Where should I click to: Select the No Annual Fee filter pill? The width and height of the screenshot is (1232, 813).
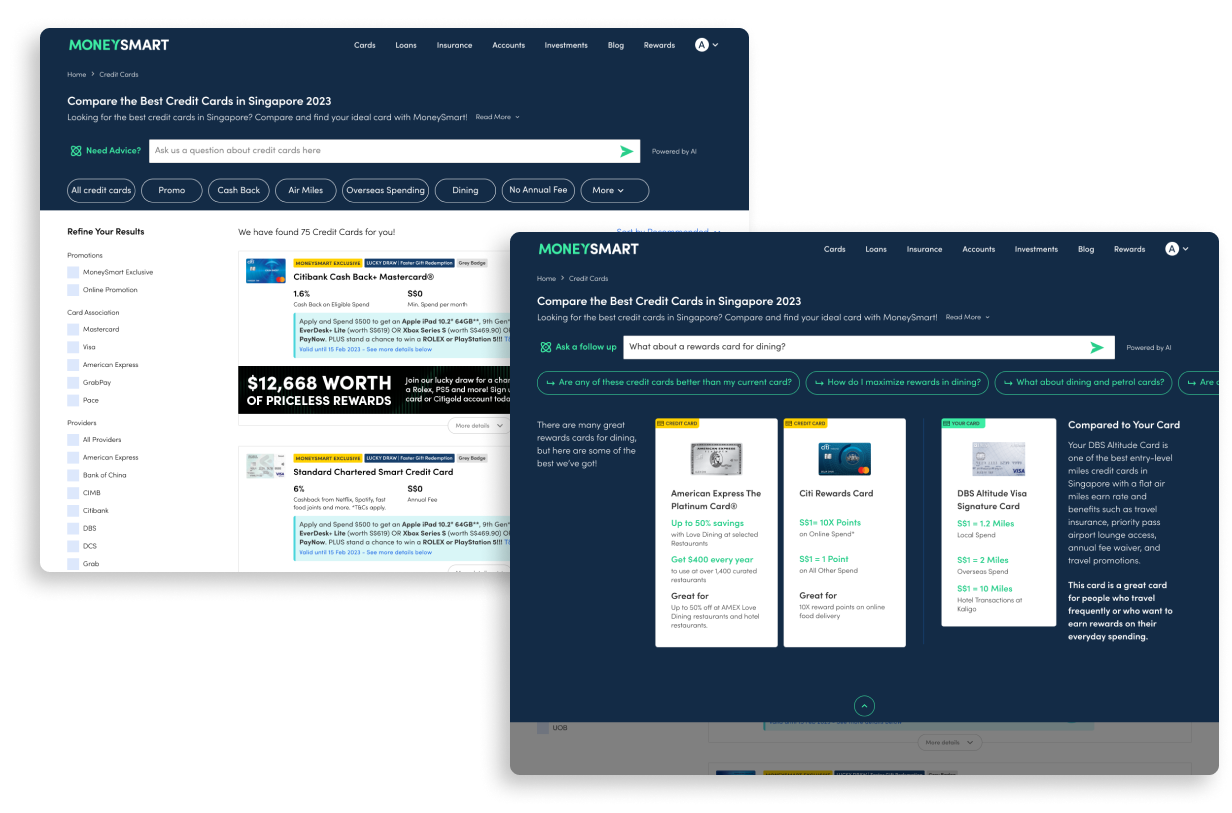point(538,190)
